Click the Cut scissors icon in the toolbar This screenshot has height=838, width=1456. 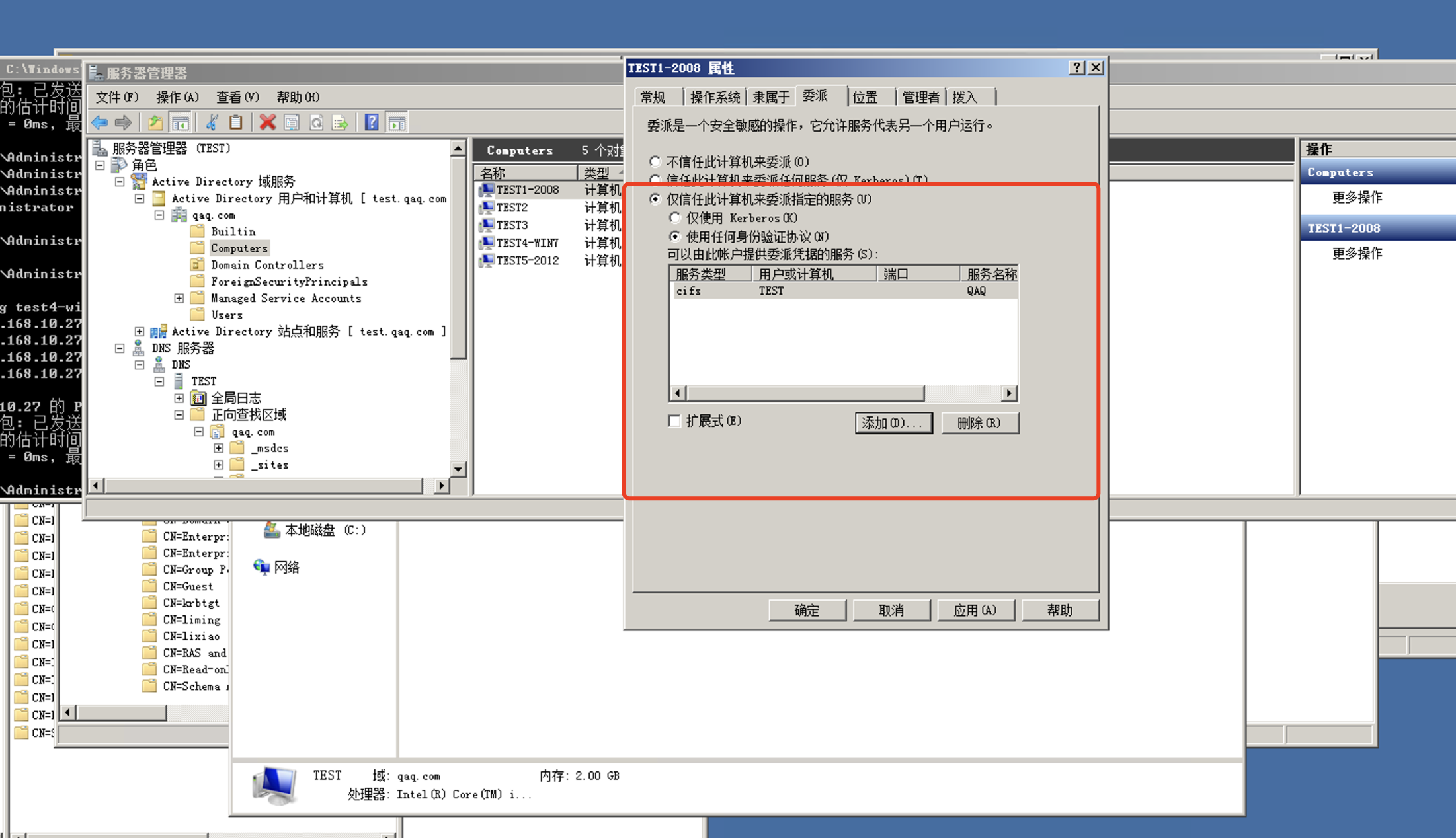(x=212, y=122)
